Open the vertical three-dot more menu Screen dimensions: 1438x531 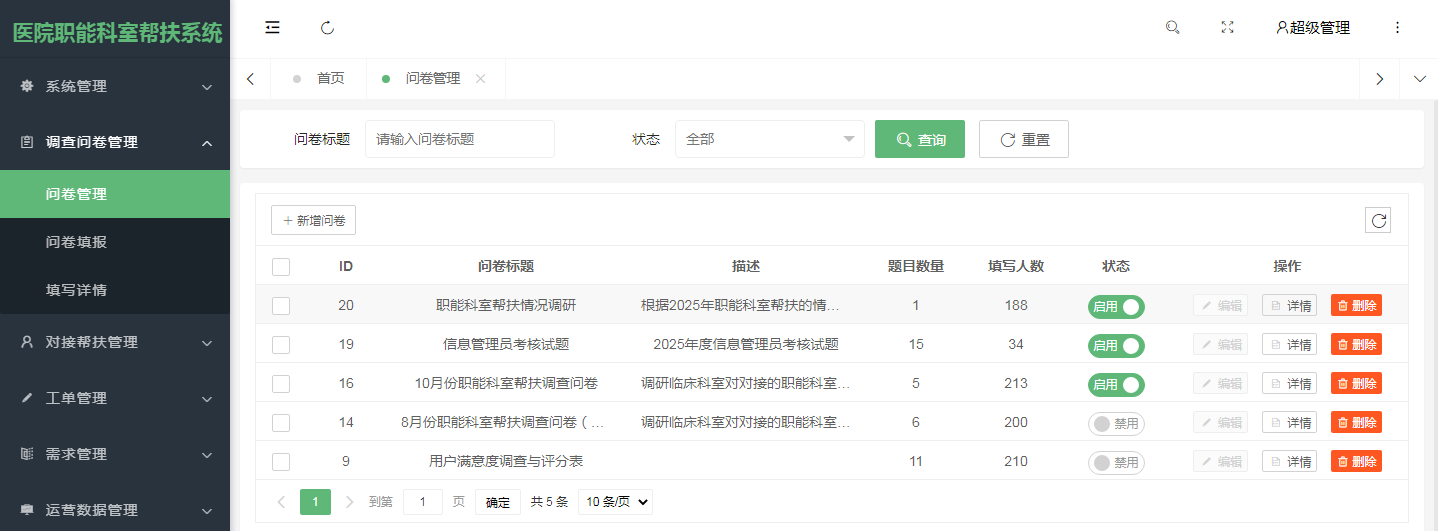(1397, 28)
